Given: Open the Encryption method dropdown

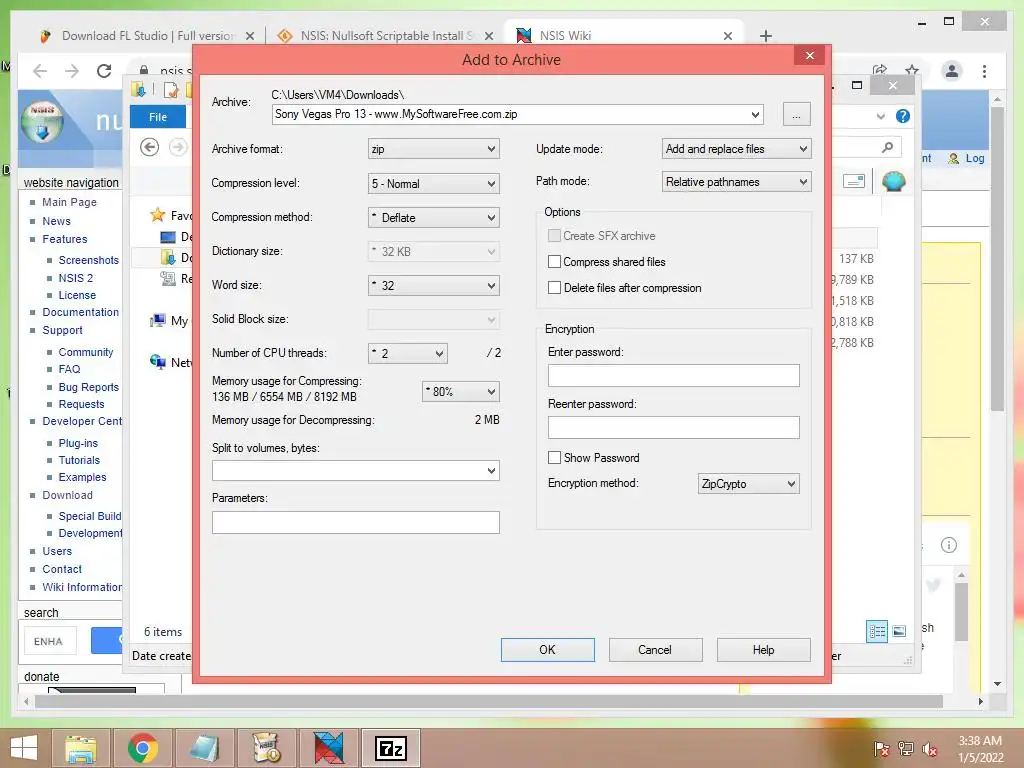Looking at the screenshot, I should pyautogui.click(x=748, y=484).
